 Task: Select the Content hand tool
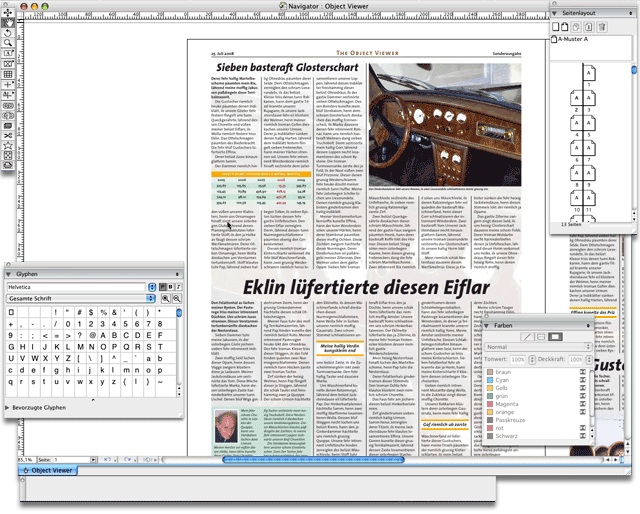coord(8,23)
